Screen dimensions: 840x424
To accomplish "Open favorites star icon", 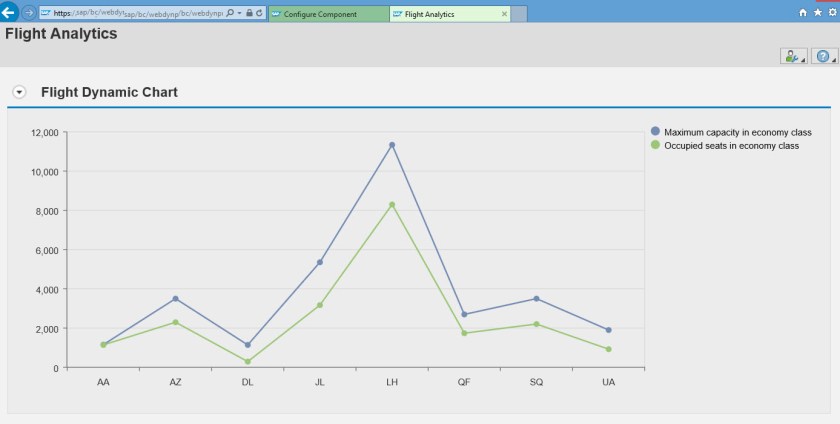I will (x=818, y=13).
